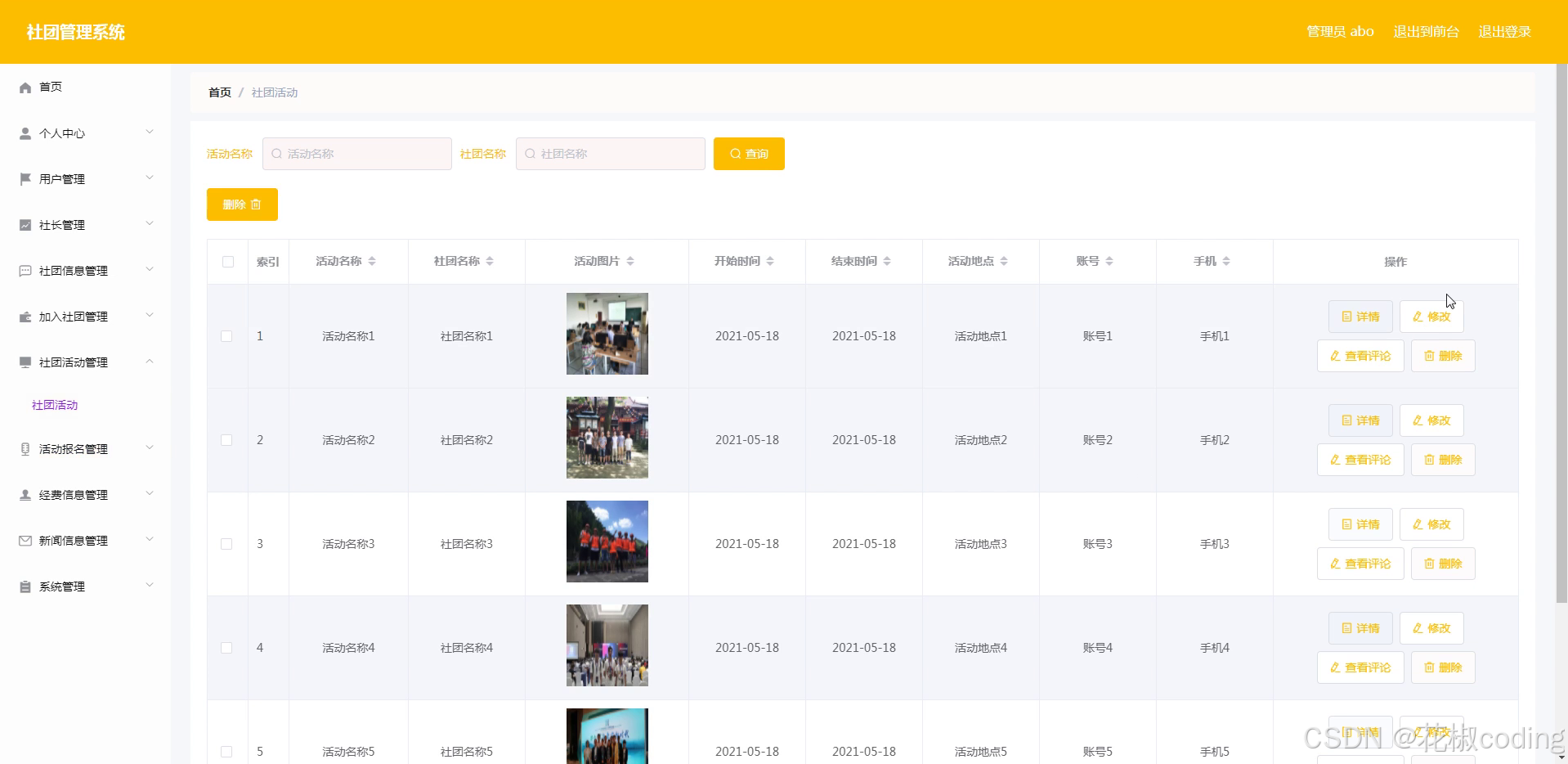Expand the 个人中心 menu chevron
This screenshot has height=764, width=1568.
(150, 132)
